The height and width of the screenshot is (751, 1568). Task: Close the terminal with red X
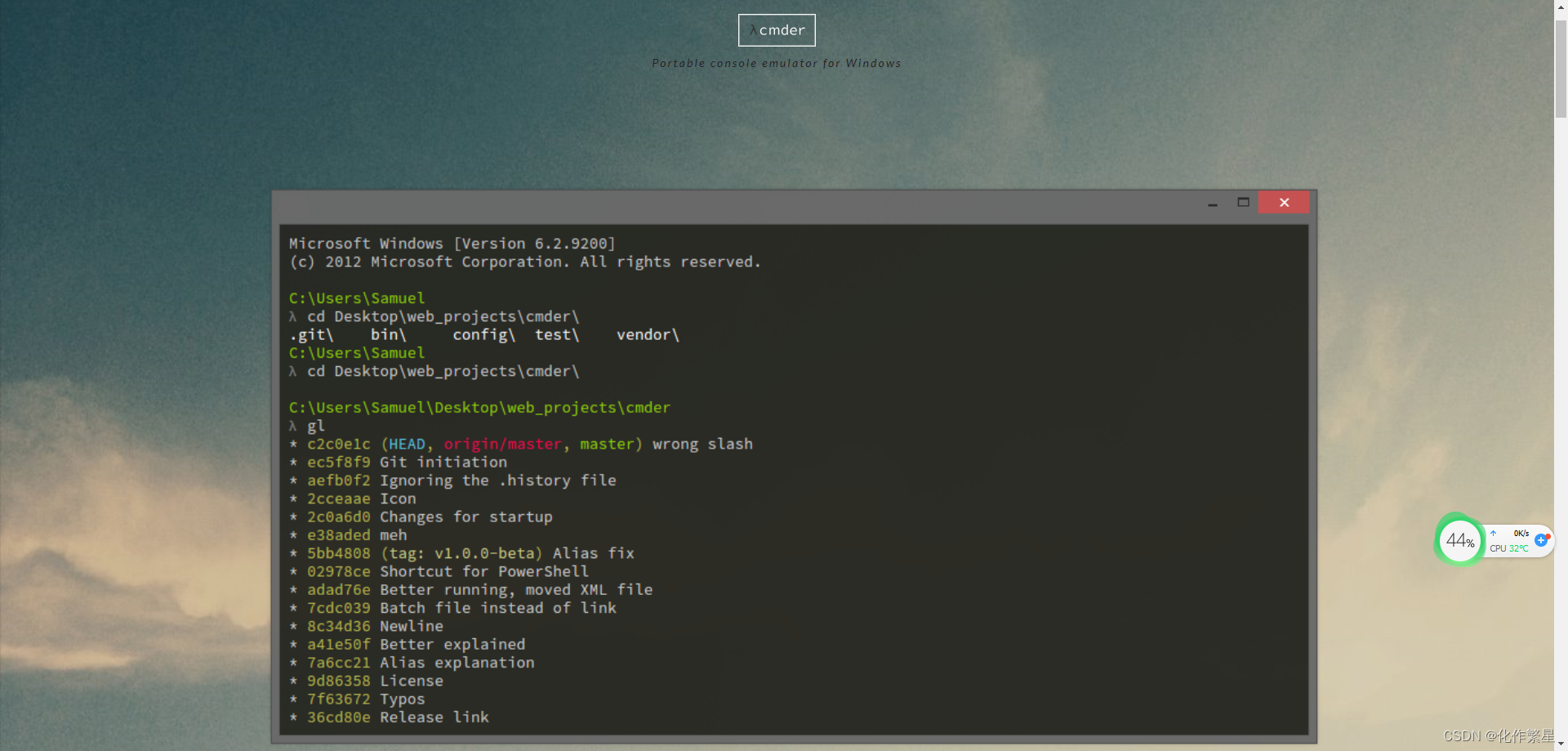coord(1284,203)
